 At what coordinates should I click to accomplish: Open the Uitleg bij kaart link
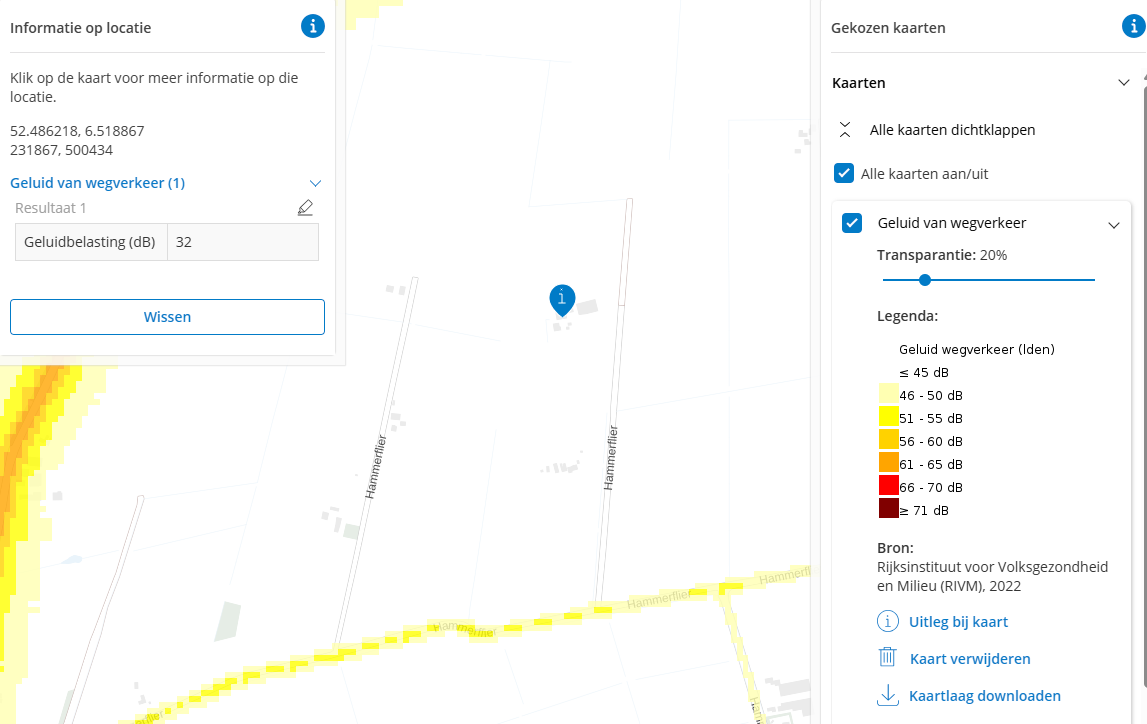958,622
